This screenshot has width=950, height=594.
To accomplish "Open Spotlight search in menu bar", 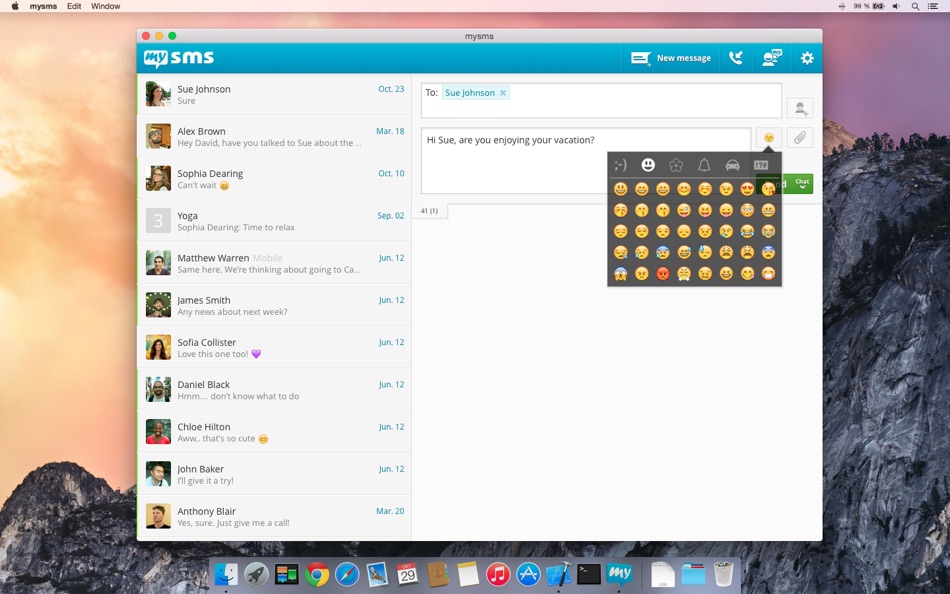I will click(x=915, y=6).
